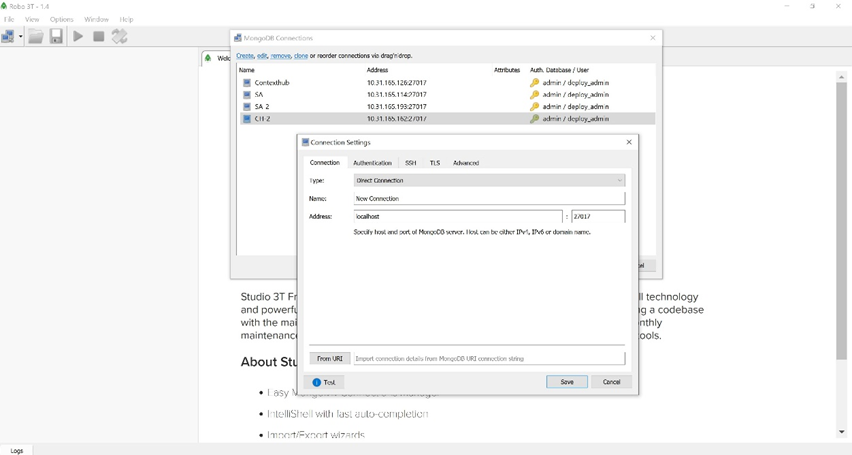Click address 10.31.165.126:27017
Viewport: 852px width, 455px height.
pos(397,83)
